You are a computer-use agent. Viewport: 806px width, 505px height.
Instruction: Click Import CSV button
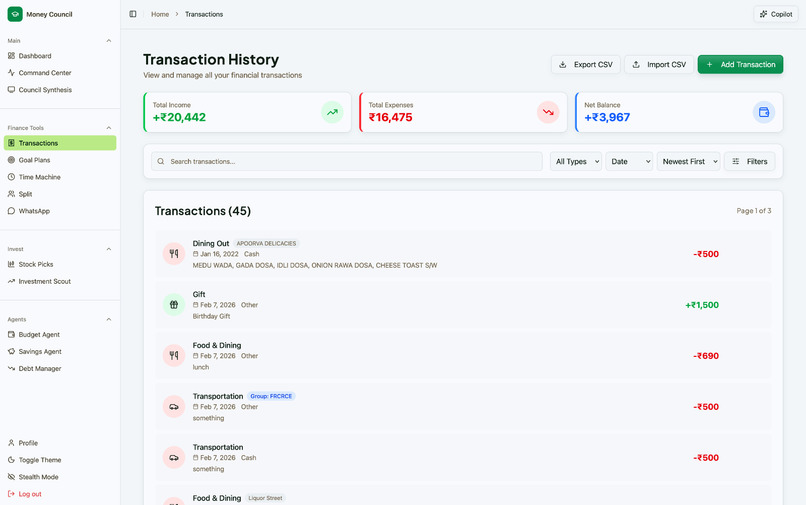pyautogui.click(x=659, y=64)
